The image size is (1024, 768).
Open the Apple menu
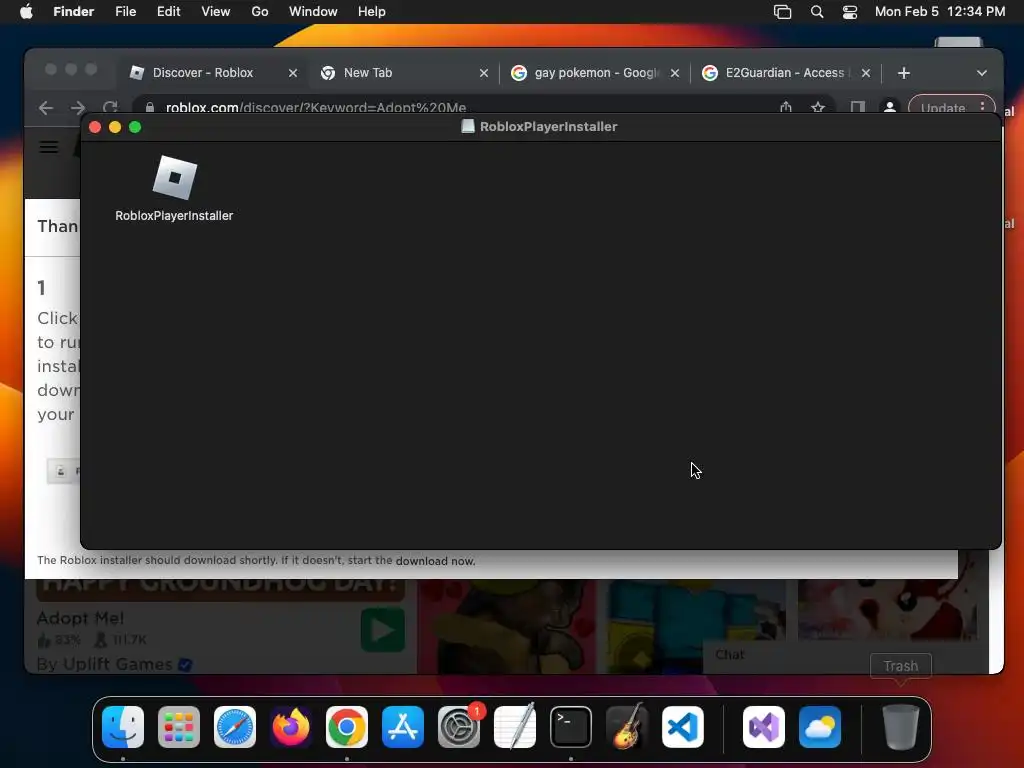point(26,12)
